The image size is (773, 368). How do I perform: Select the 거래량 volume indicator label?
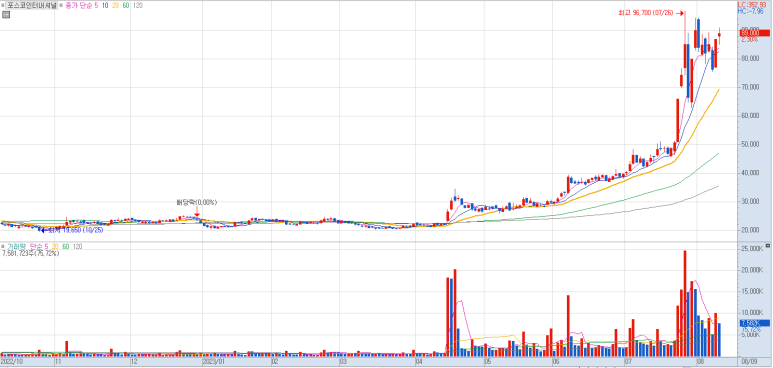16,246
